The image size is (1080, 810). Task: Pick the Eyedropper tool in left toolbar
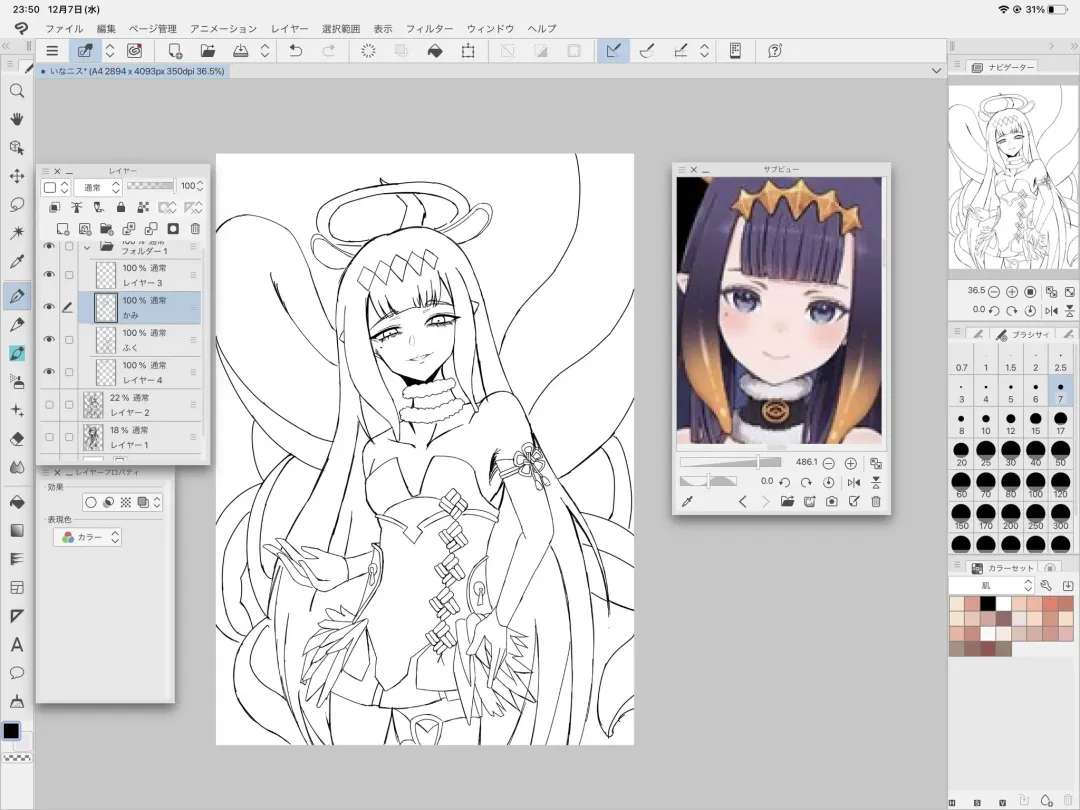17,262
